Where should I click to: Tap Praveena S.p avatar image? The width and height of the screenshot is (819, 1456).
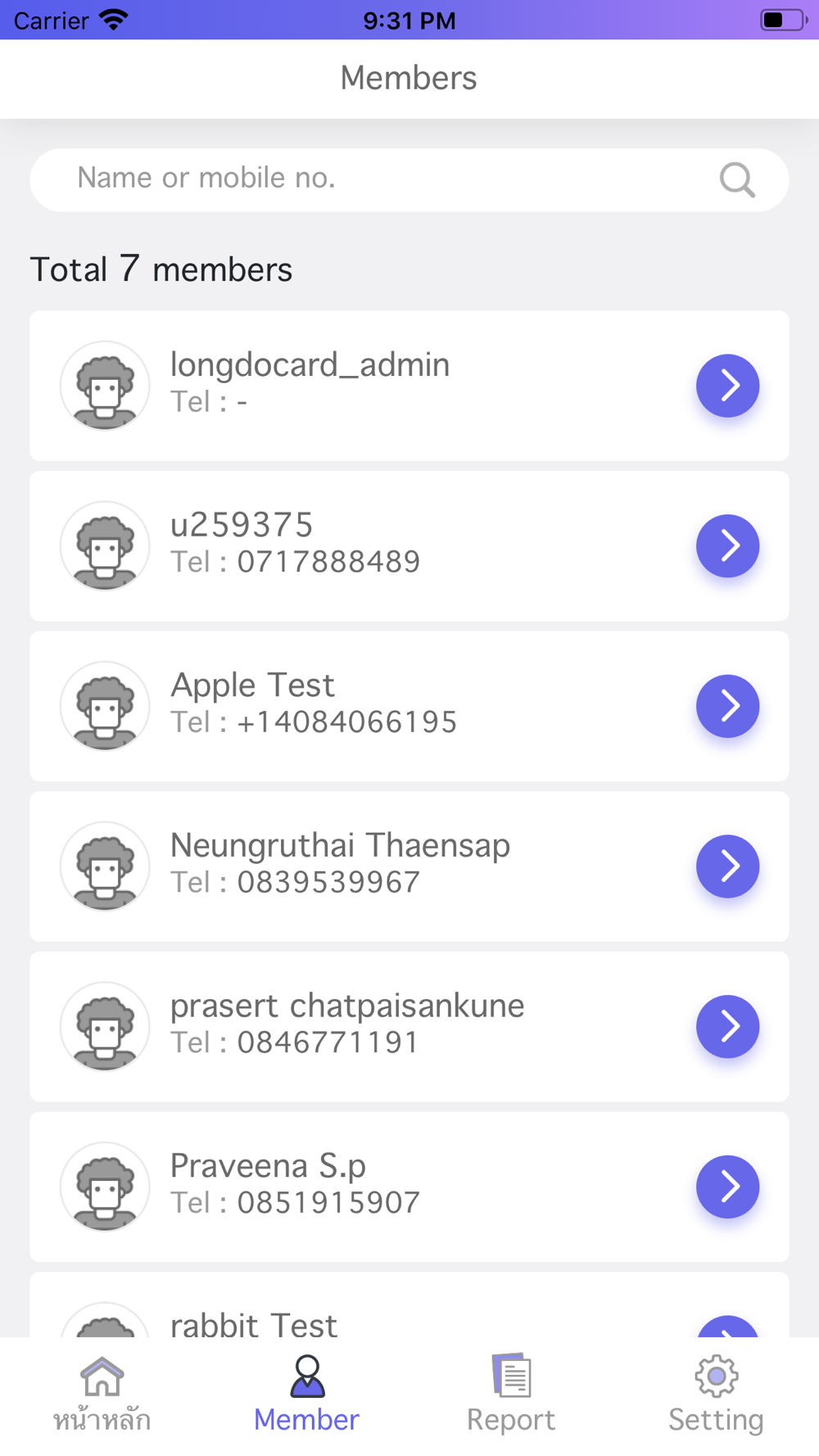(x=105, y=1187)
